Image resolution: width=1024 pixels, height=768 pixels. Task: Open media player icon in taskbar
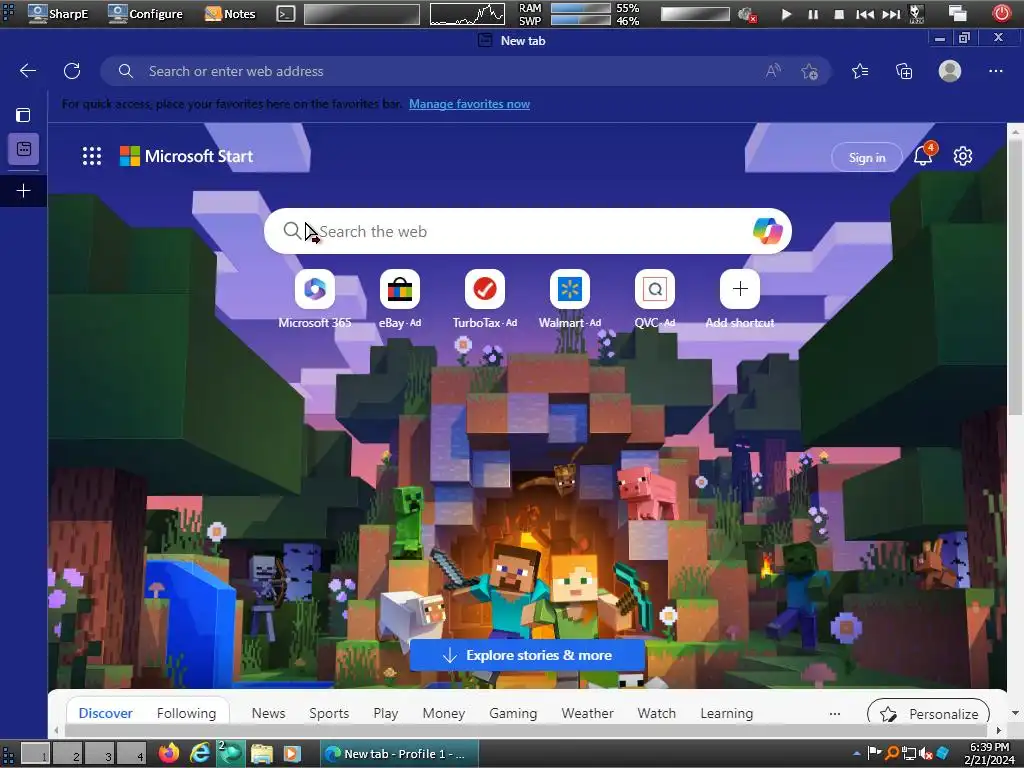292,754
